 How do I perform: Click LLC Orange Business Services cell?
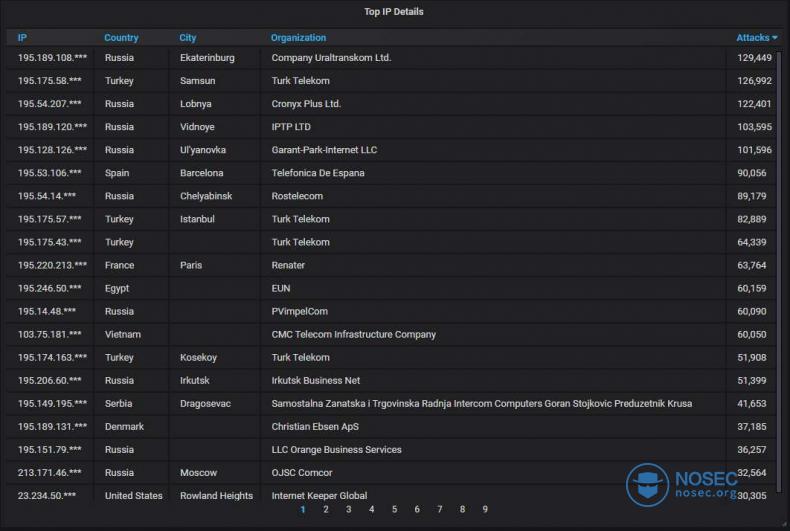click(x=337, y=450)
